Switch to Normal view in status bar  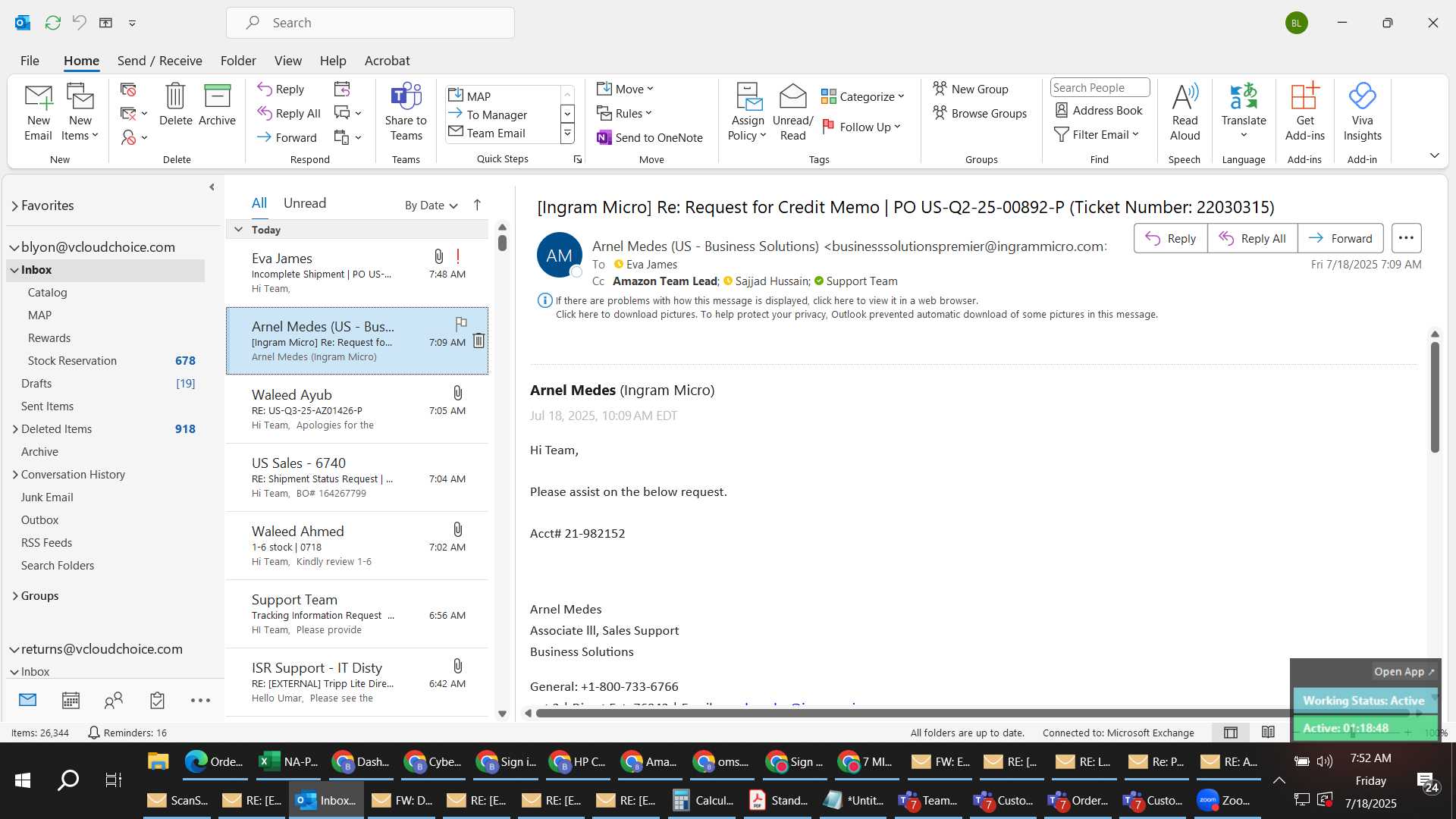pos(1231,733)
